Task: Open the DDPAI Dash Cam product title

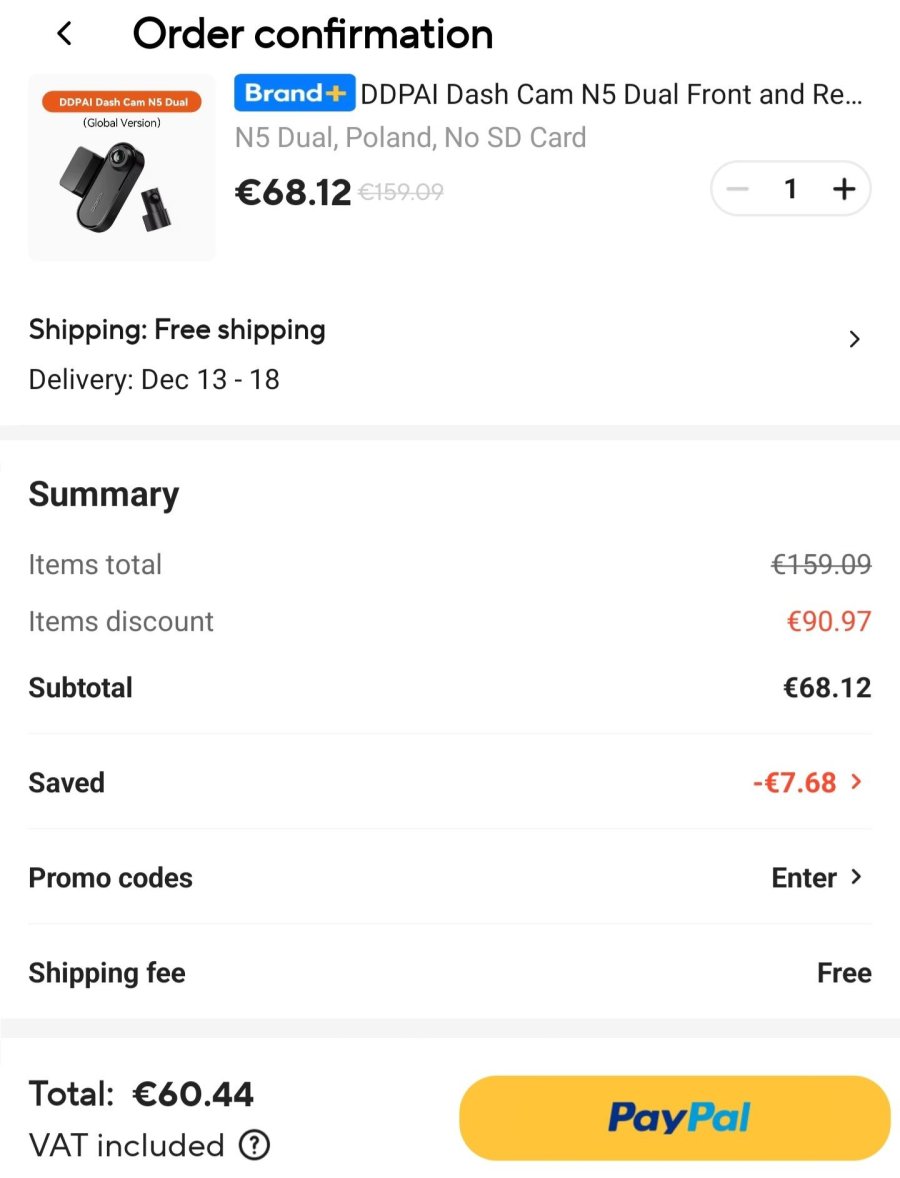Action: pyautogui.click(x=610, y=95)
